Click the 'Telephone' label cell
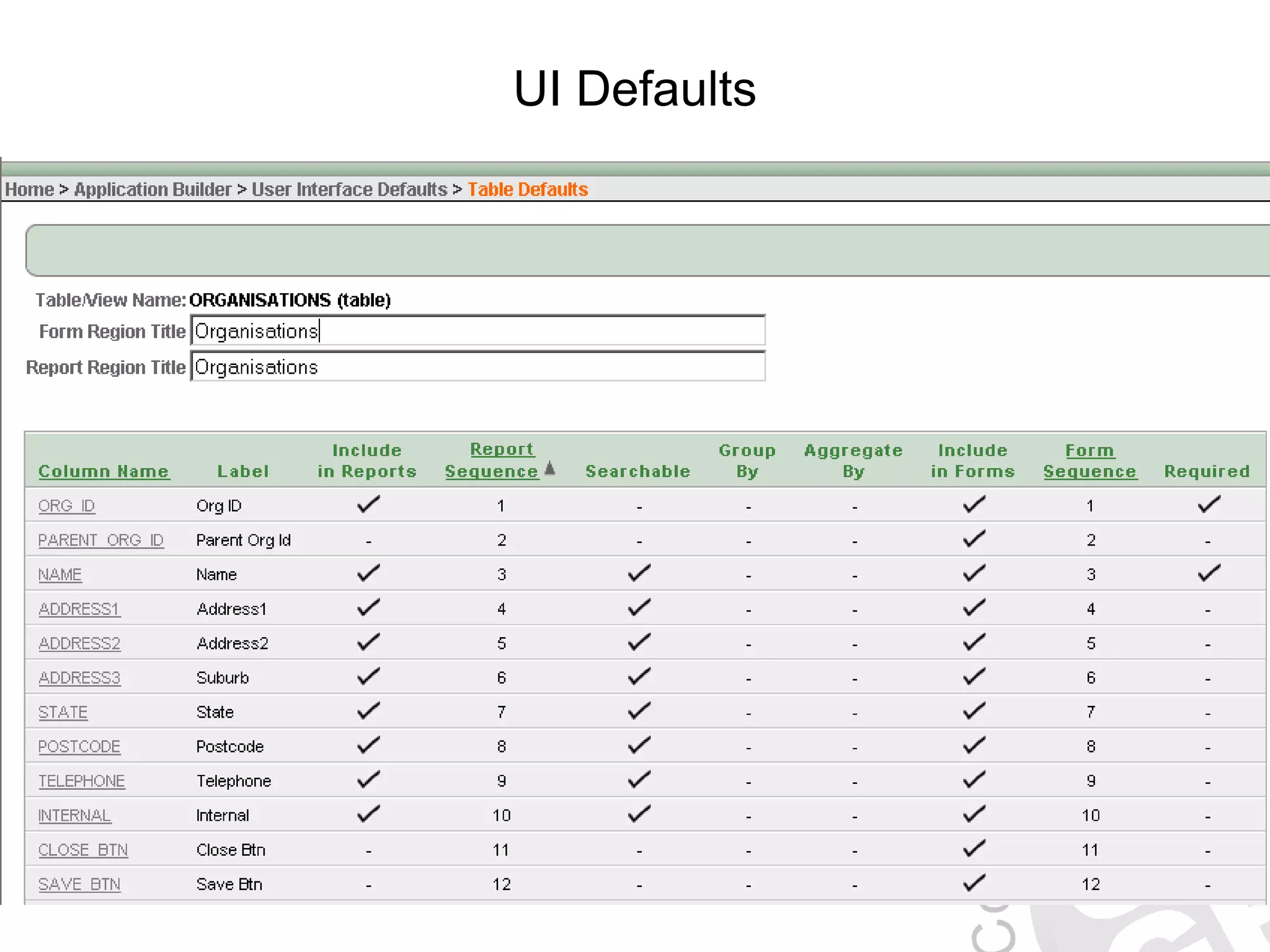 [x=234, y=782]
